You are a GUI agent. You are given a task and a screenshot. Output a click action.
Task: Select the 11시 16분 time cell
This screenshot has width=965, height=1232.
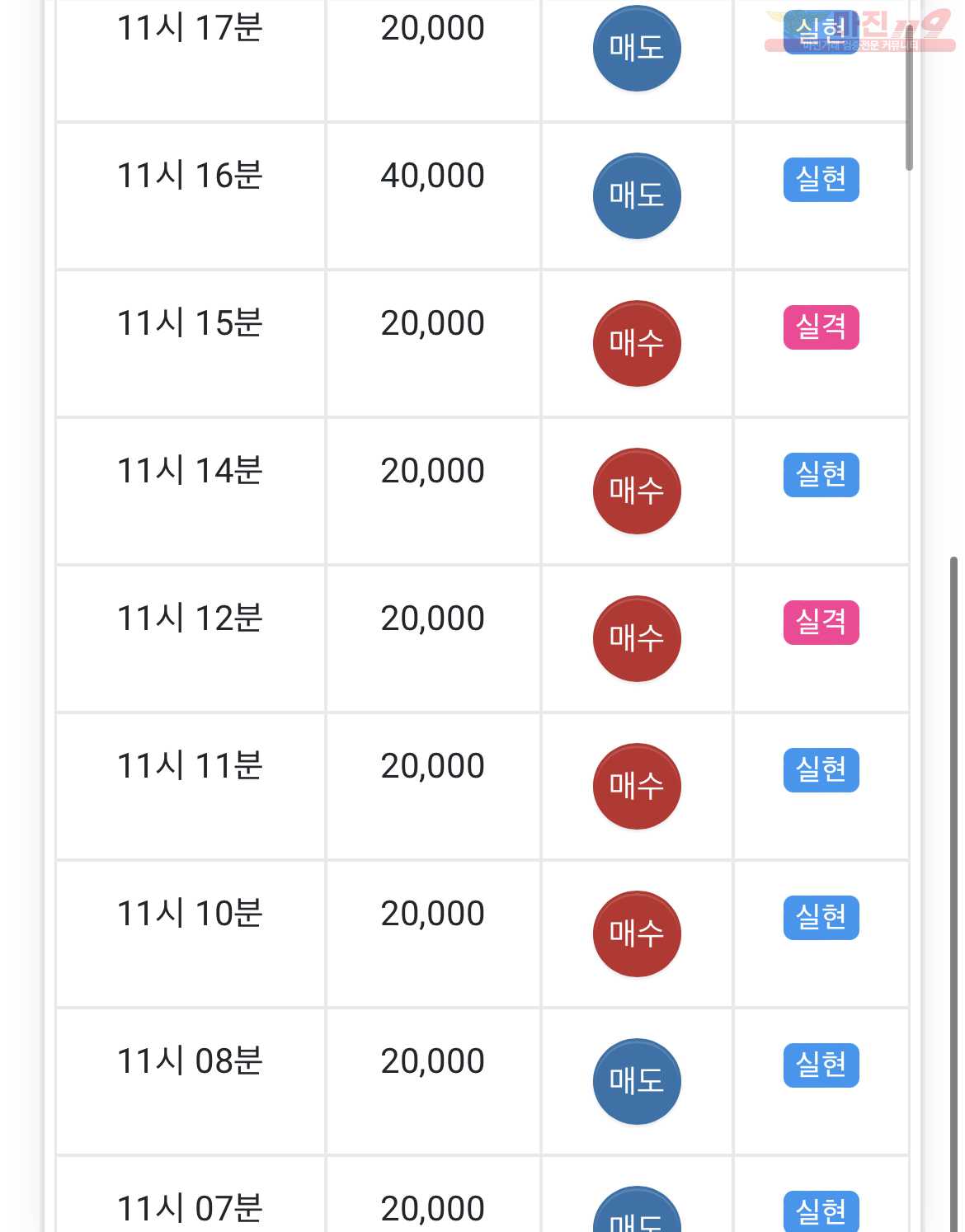coord(191,196)
